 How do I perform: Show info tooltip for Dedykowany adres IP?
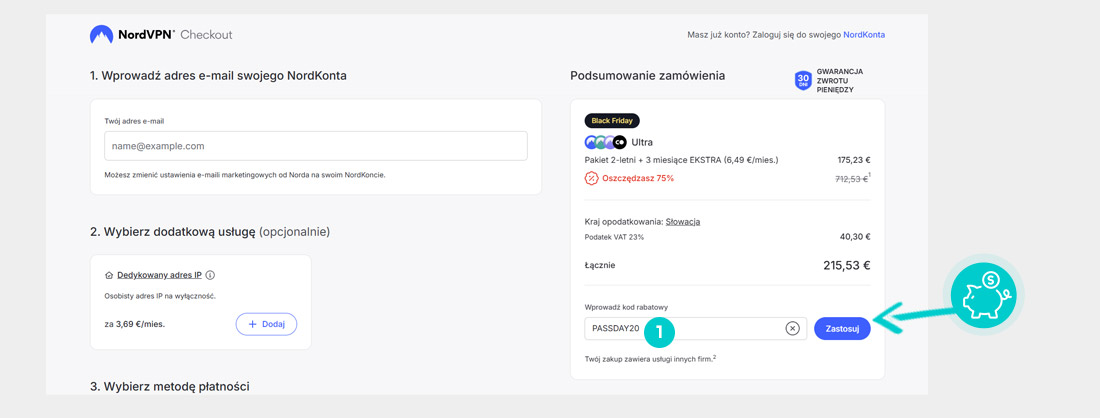coord(210,275)
